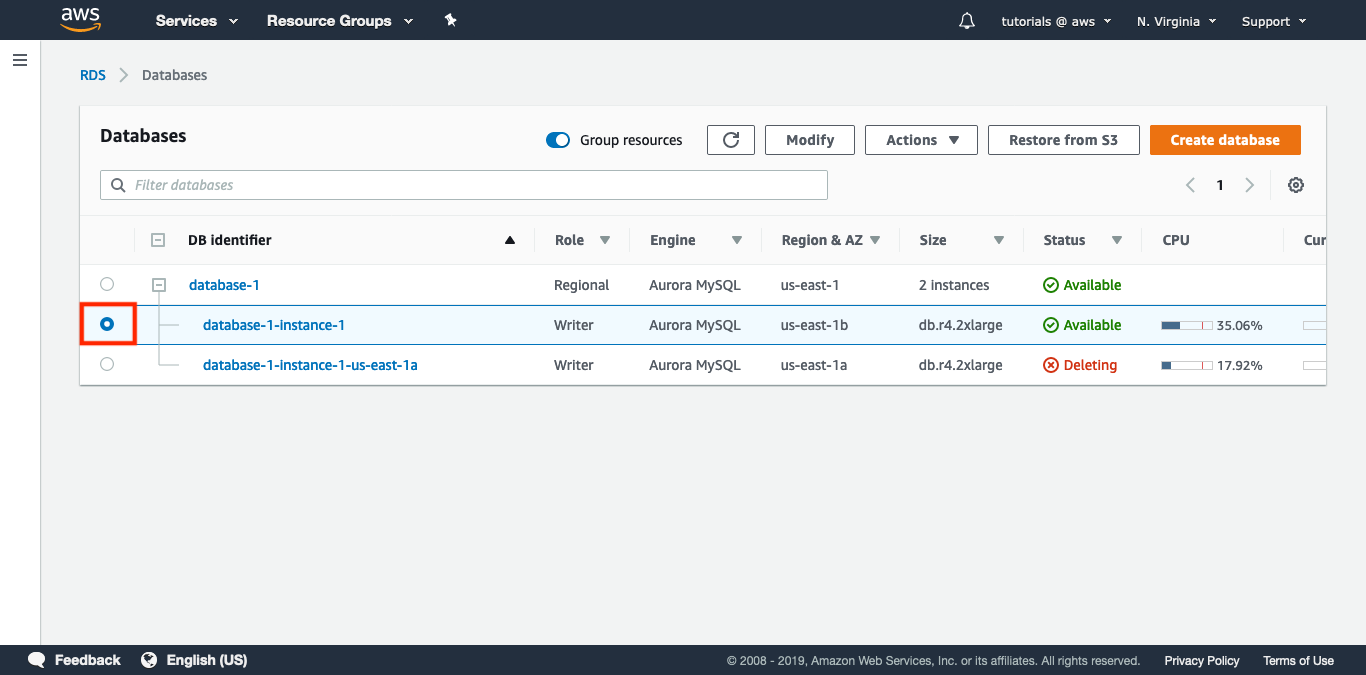The height and width of the screenshot is (675, 1366).
Task: Click the Deleting status text
Action: 1090,365
